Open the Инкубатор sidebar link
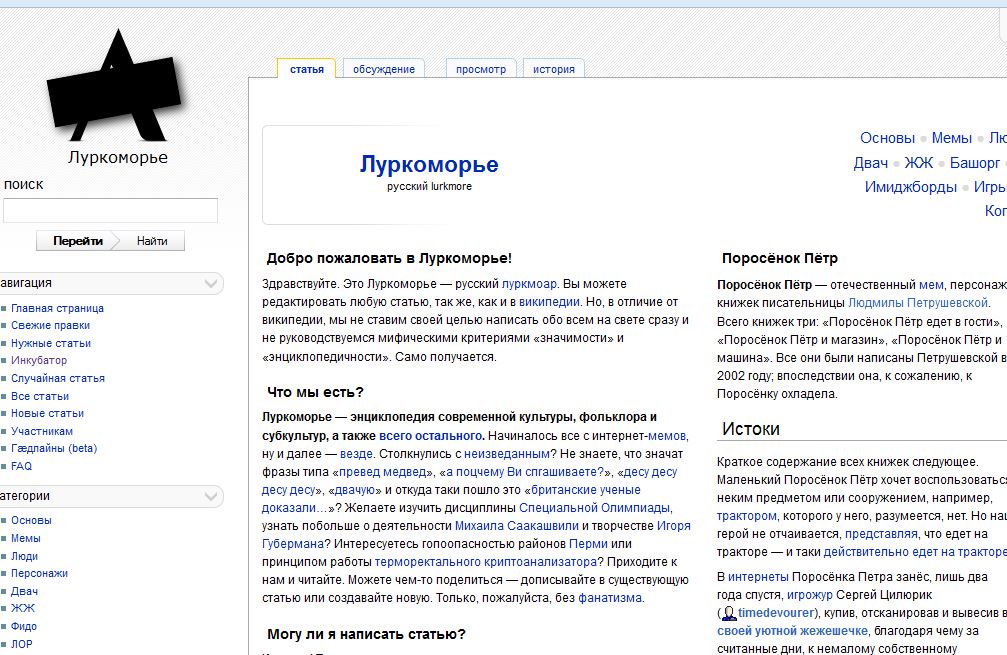The image size is (1007, 655). [39, 360]
